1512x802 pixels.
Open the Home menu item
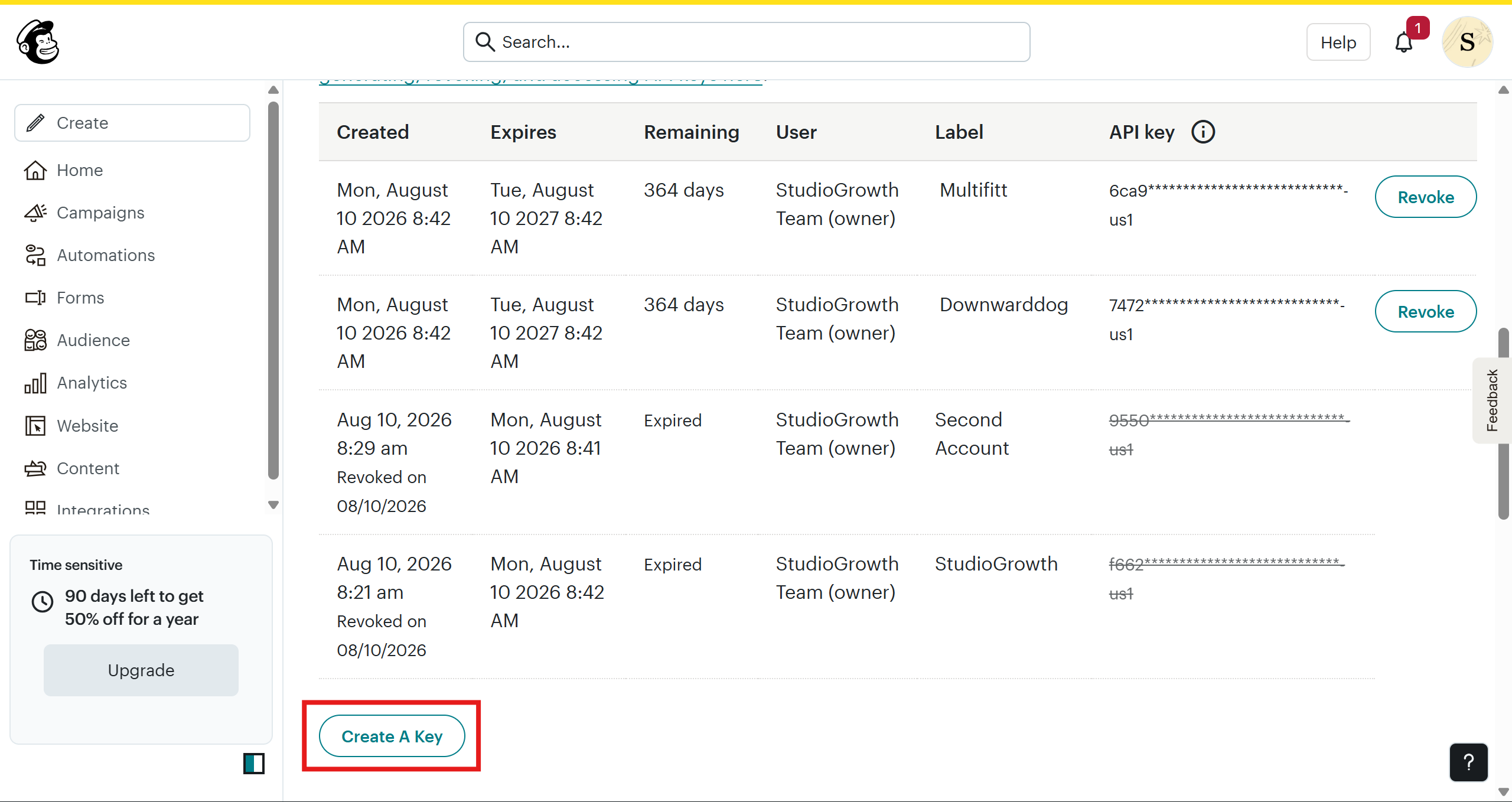pos(80,170)
